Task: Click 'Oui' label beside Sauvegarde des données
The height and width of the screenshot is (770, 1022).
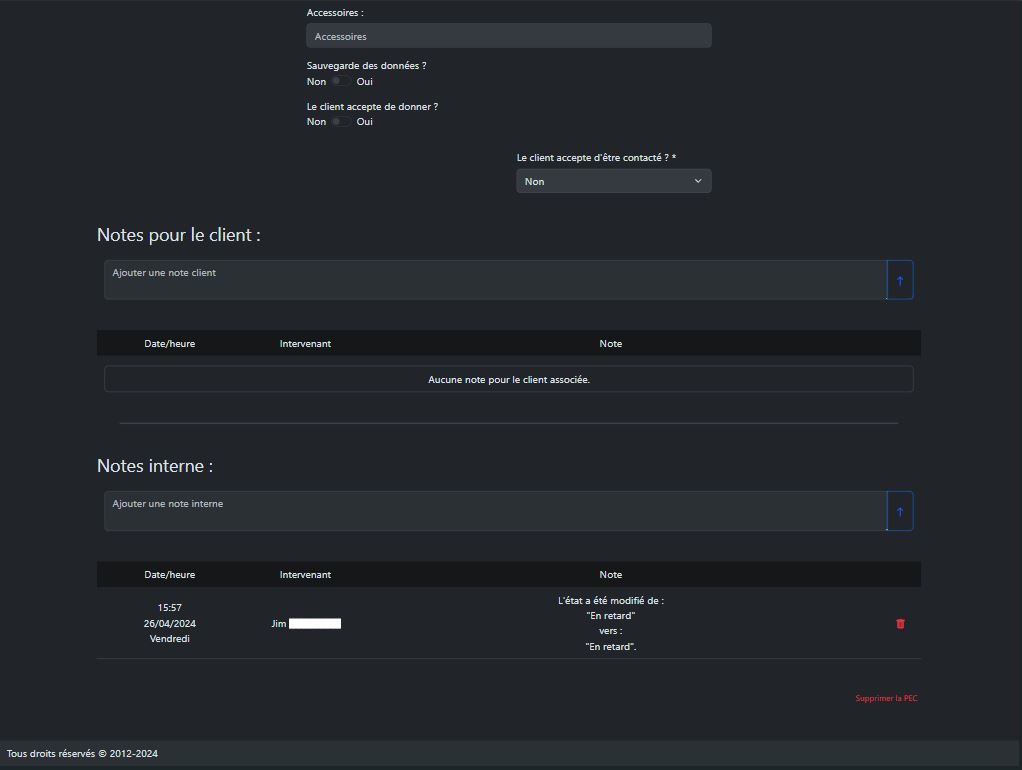Action: click(x=365, y=82)
